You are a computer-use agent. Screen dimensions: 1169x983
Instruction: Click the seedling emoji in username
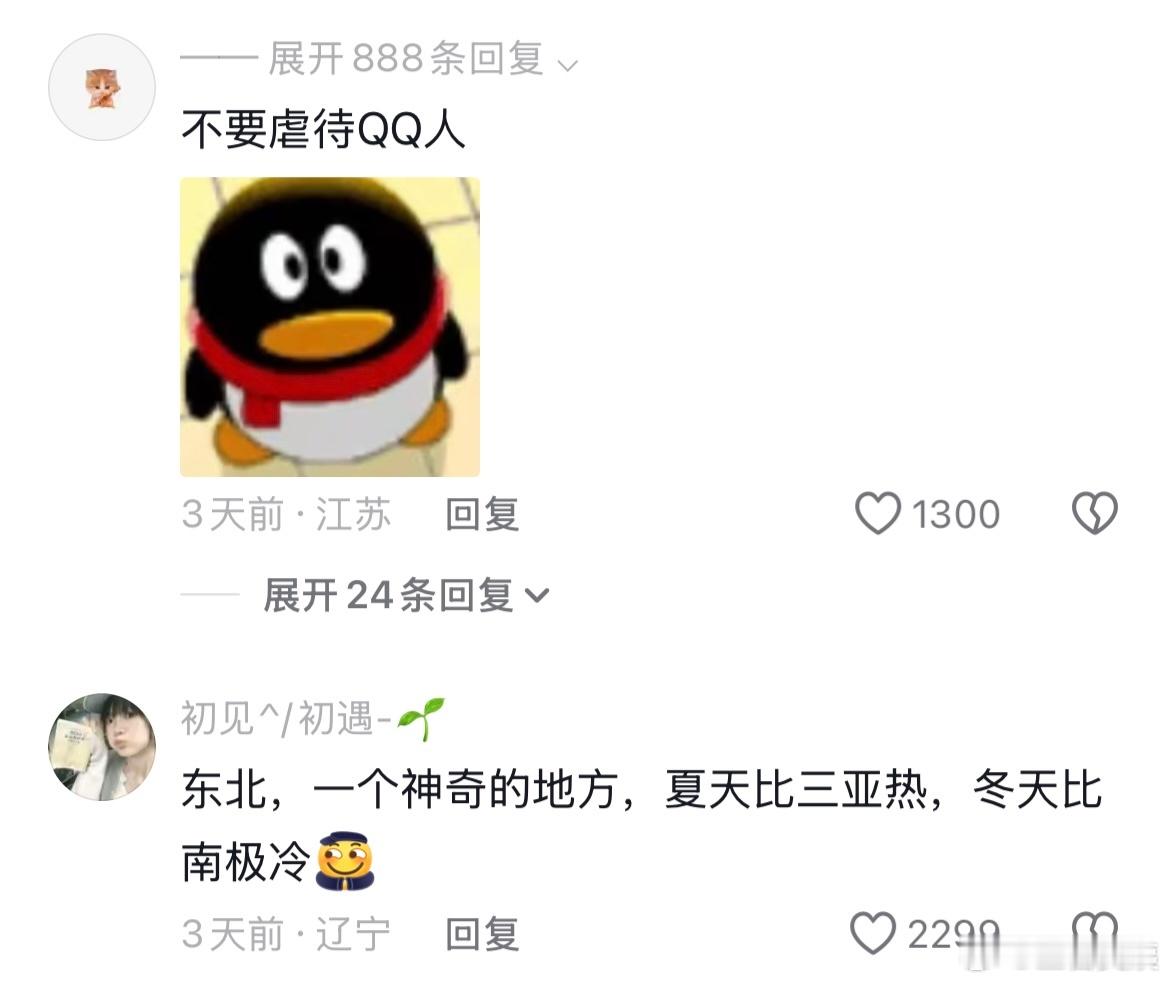(422, 718)
